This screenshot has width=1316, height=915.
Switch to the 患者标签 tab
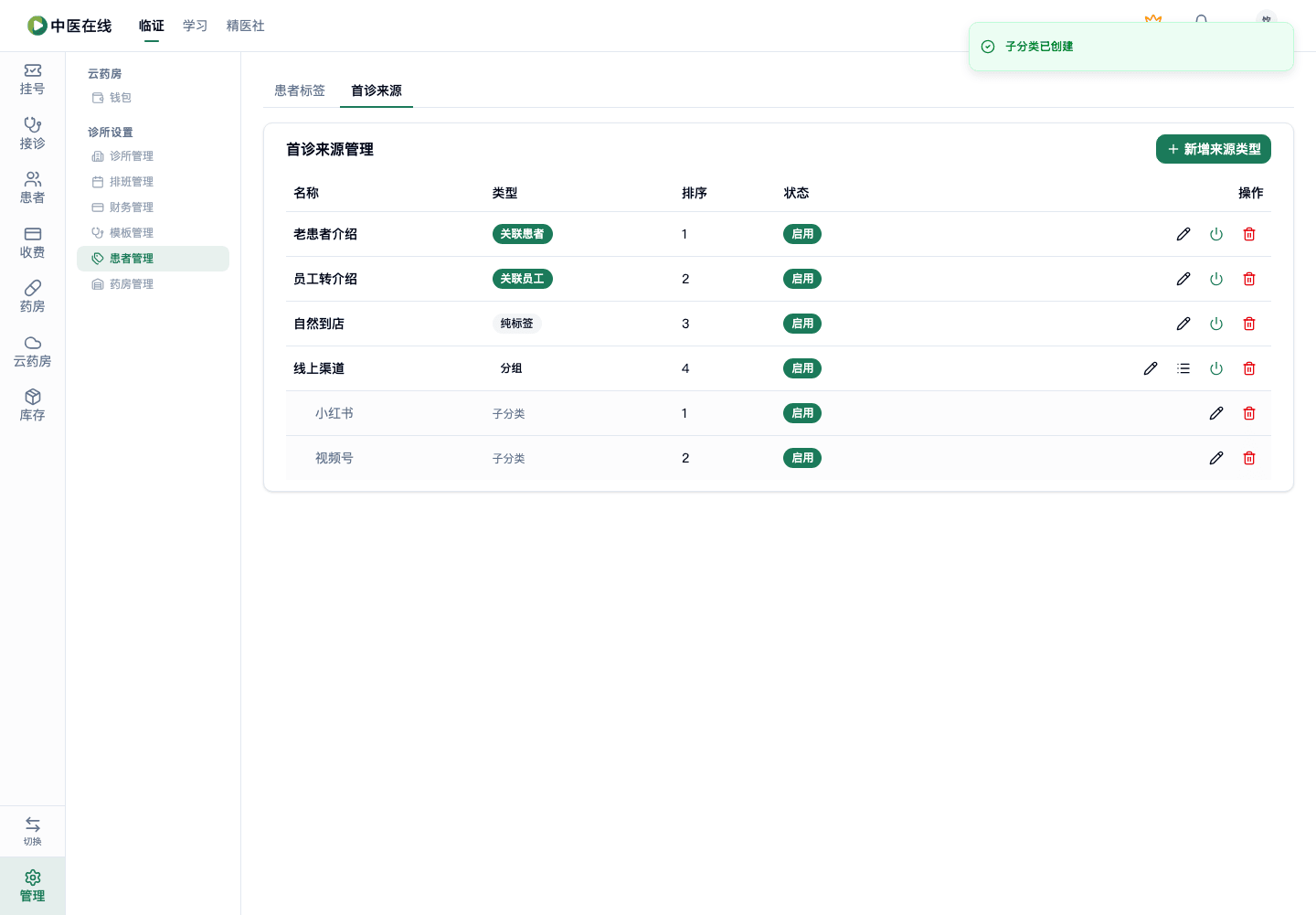300,90
